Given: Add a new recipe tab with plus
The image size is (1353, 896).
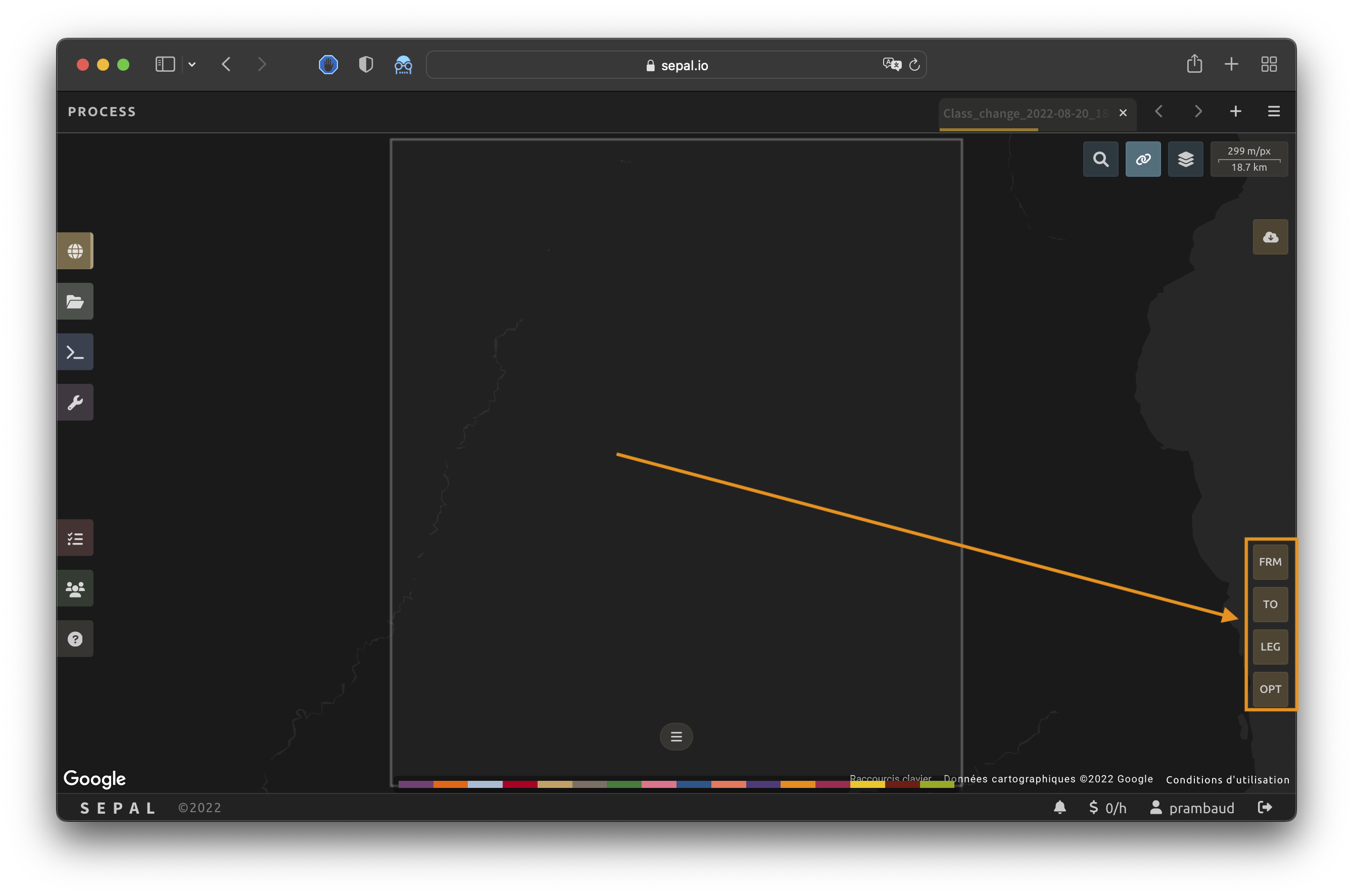Looking at the screenshot, I should point(1235,111).
